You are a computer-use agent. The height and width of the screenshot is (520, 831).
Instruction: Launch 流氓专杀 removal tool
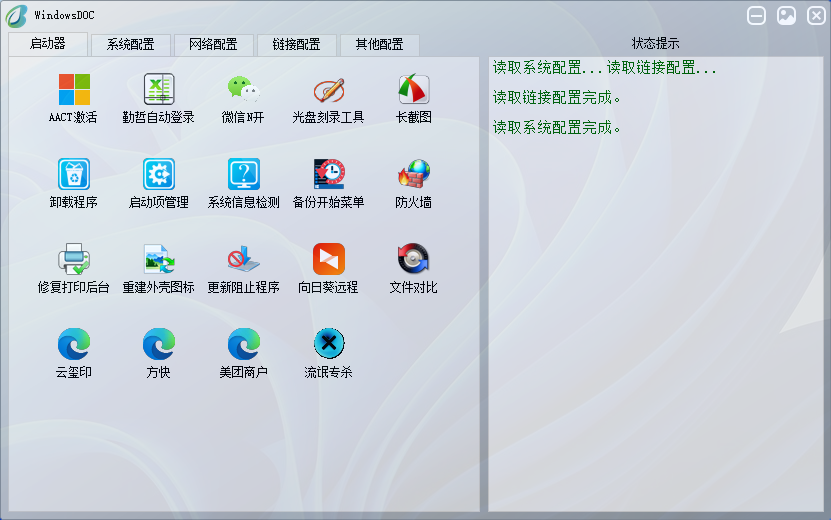(329, 344)
